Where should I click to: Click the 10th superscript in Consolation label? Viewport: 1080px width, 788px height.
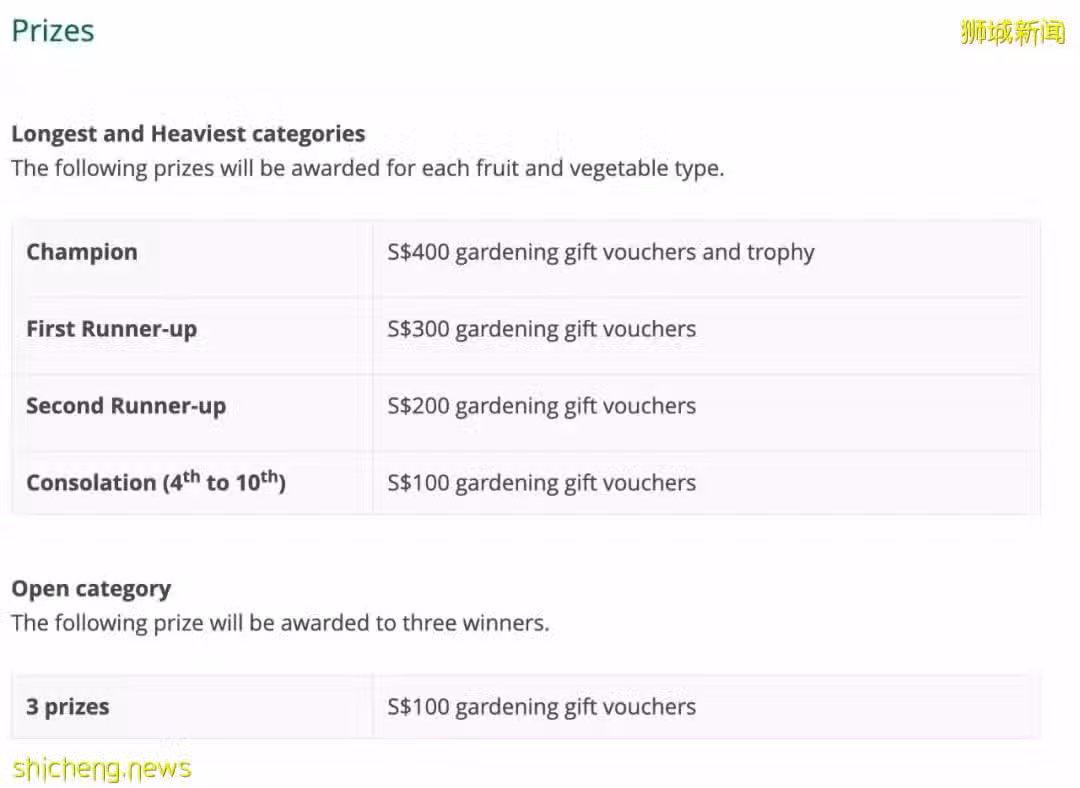click(x=257, y=480)
